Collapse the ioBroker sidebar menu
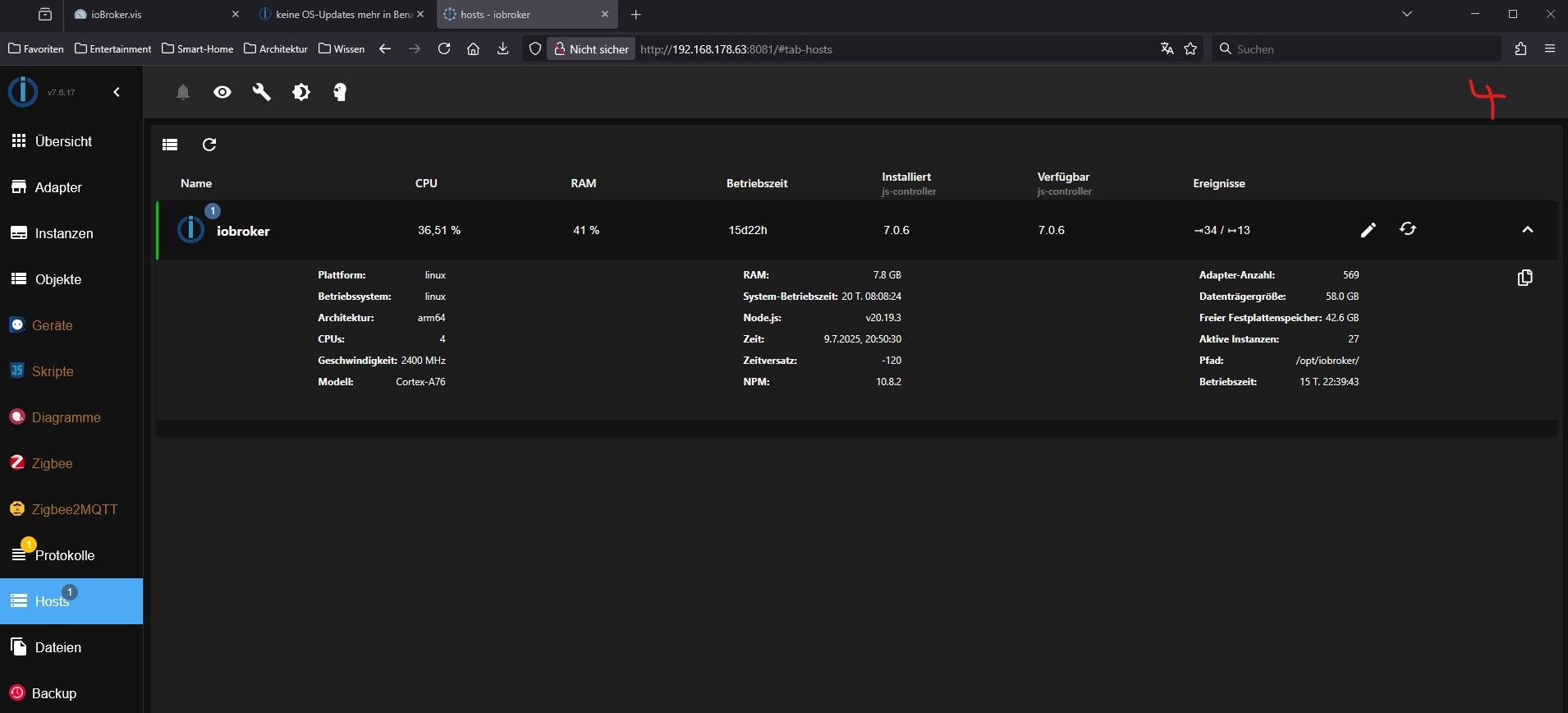This screenshot has height=713, width=1568. pos(117,92)
